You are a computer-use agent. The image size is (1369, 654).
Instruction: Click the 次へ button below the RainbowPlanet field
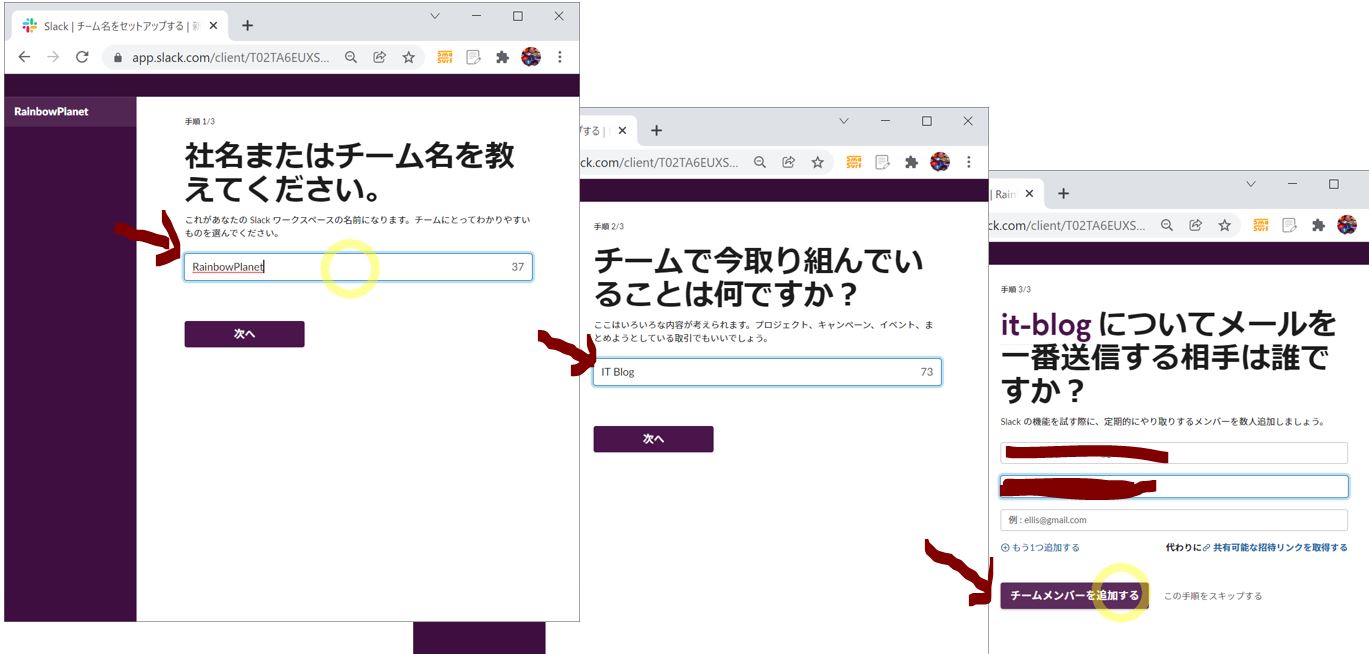[x=244, y=334]
